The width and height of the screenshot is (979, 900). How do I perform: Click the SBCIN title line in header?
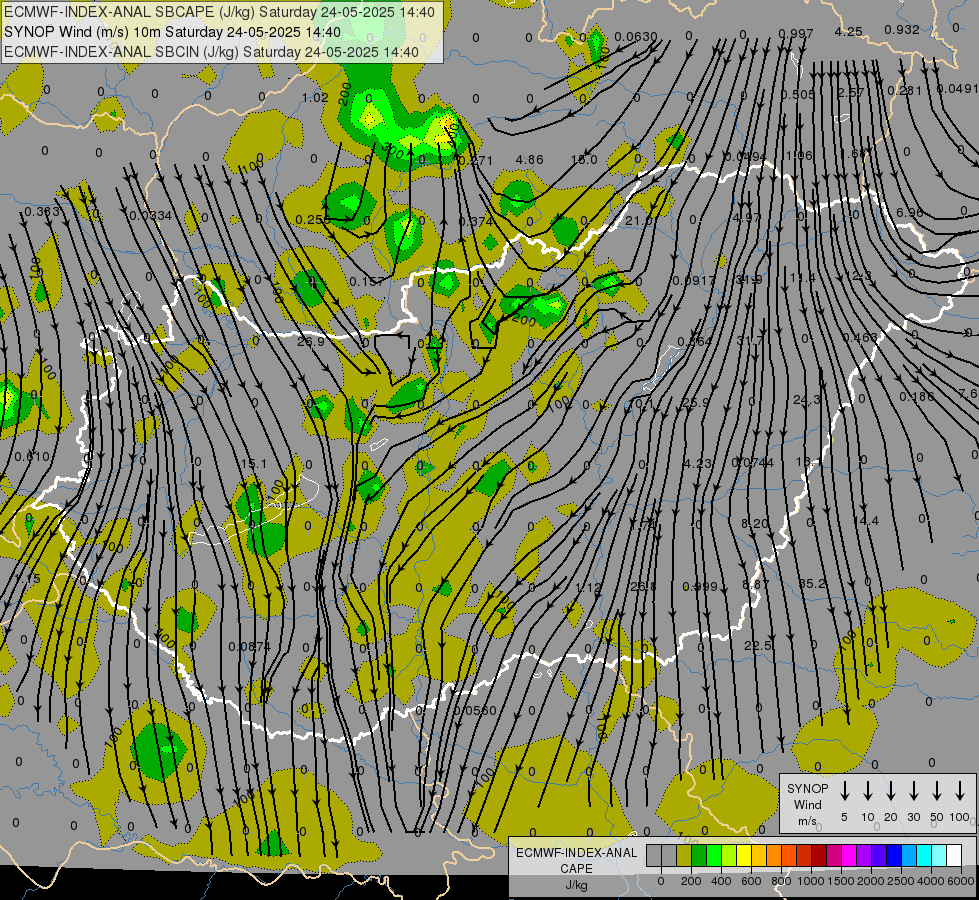click(211, 52)
